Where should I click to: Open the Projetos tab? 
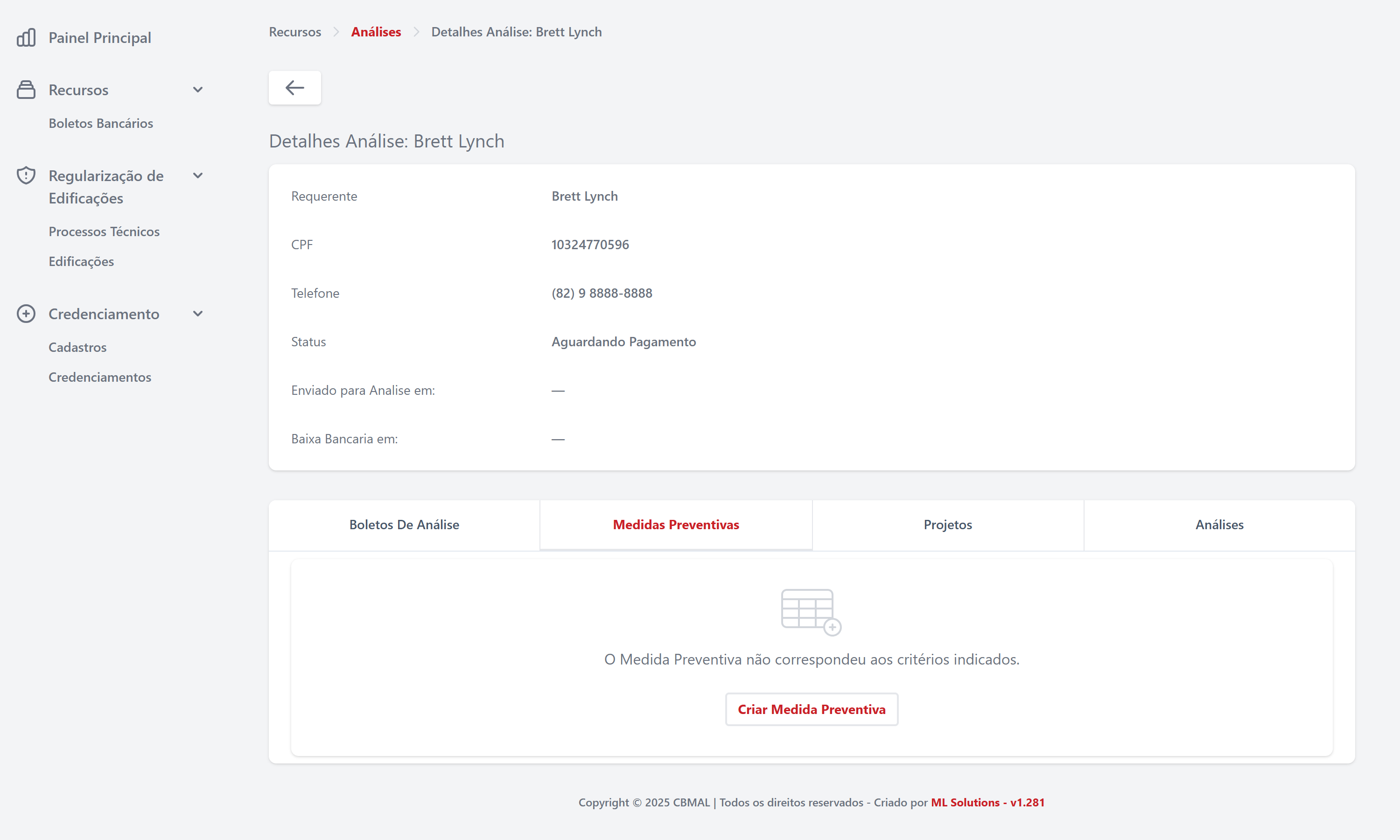tap(948, 525)
